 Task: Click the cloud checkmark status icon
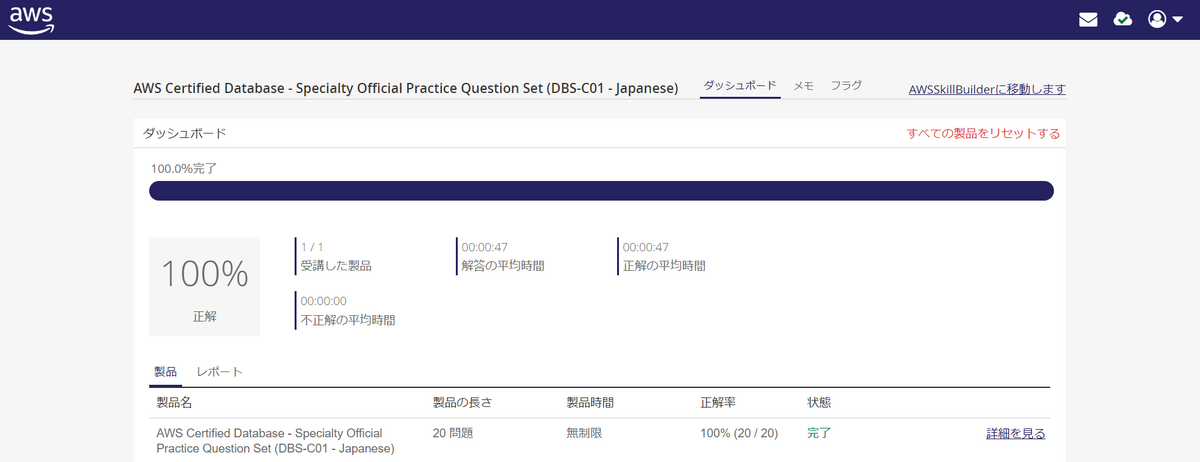pos(1123,19)
